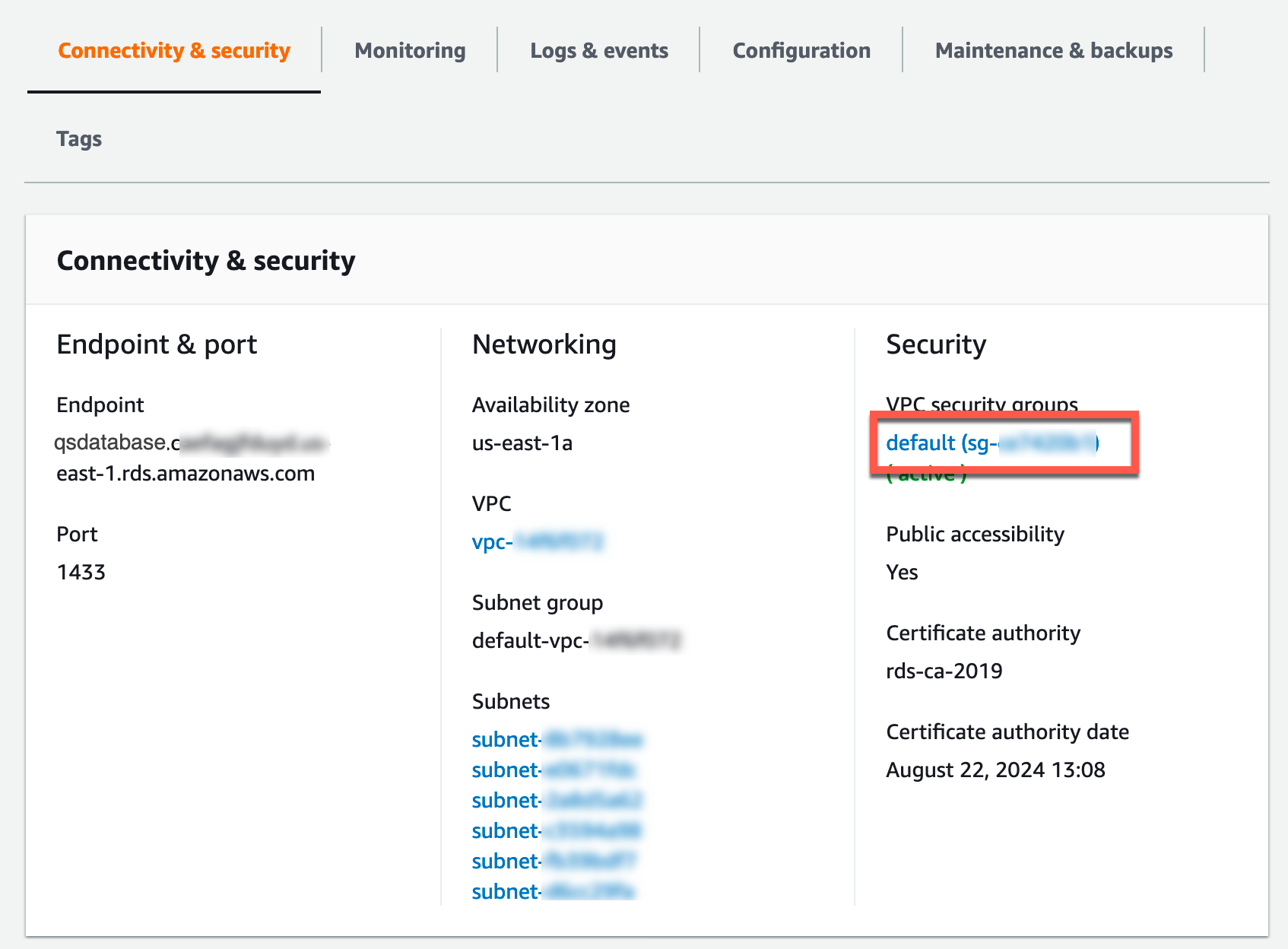Viewport: 1288px width, 949px height.
Task: Click the August 22, 2024 certificate date
Action: (995, 770)
